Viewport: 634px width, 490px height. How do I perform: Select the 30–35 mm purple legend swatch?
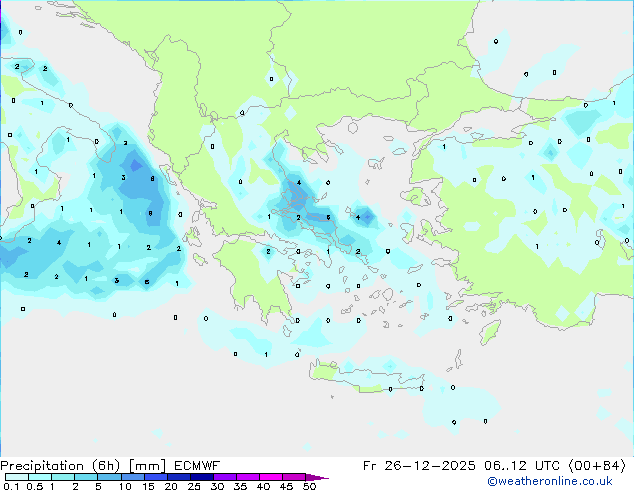tap(225, 477)
